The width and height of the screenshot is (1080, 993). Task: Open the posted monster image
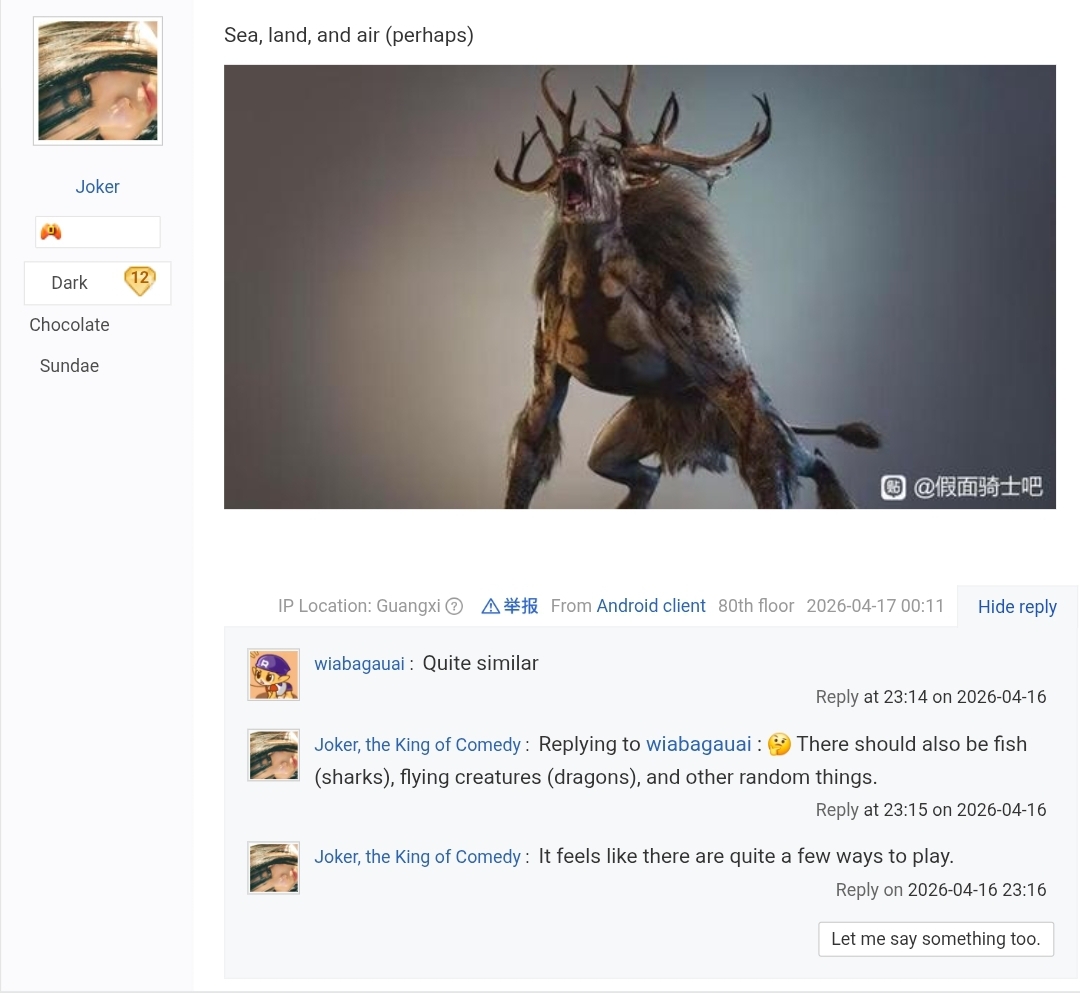coord(639,286)
